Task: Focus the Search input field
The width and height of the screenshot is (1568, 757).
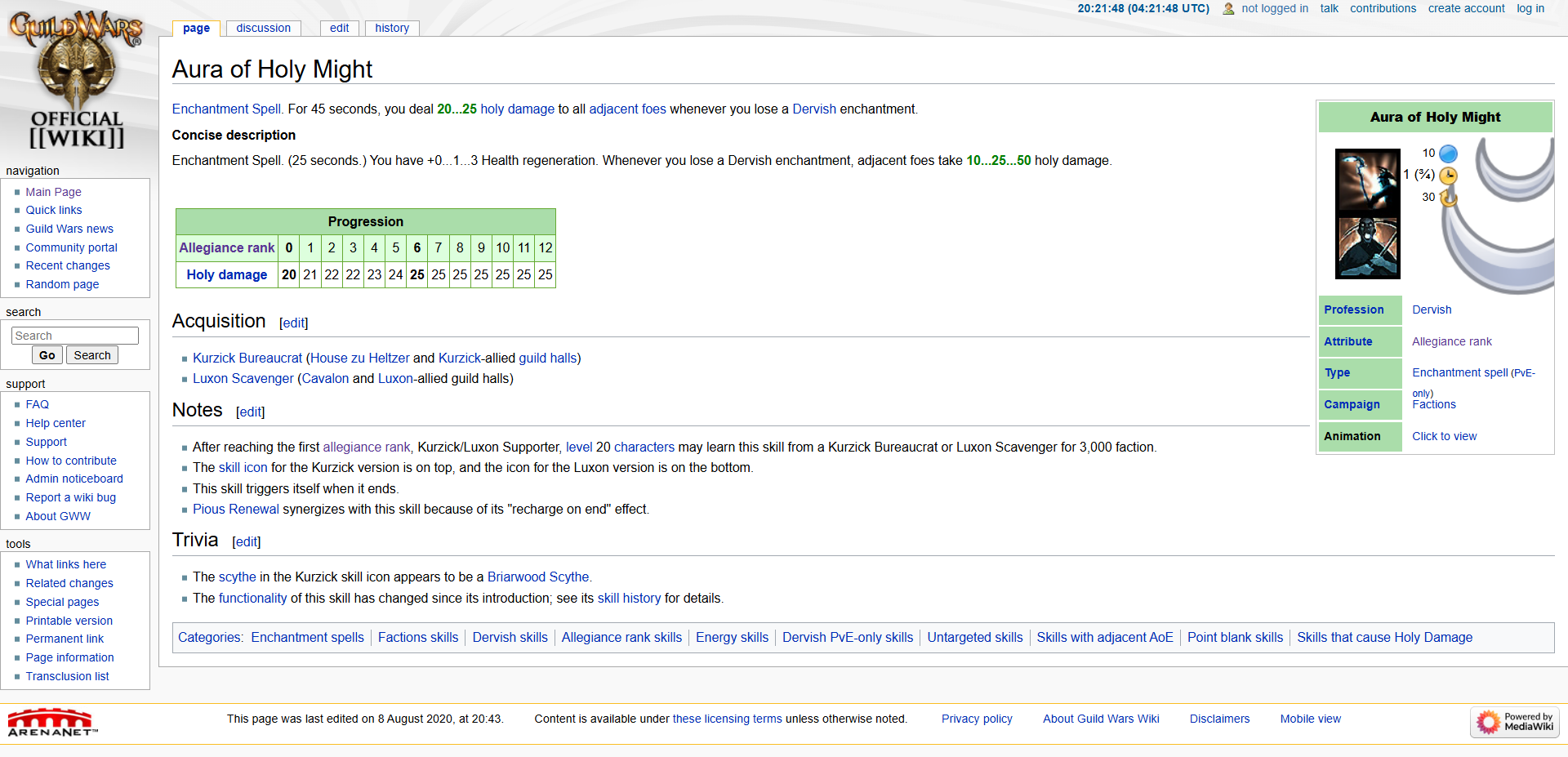Action: (75, 336)
